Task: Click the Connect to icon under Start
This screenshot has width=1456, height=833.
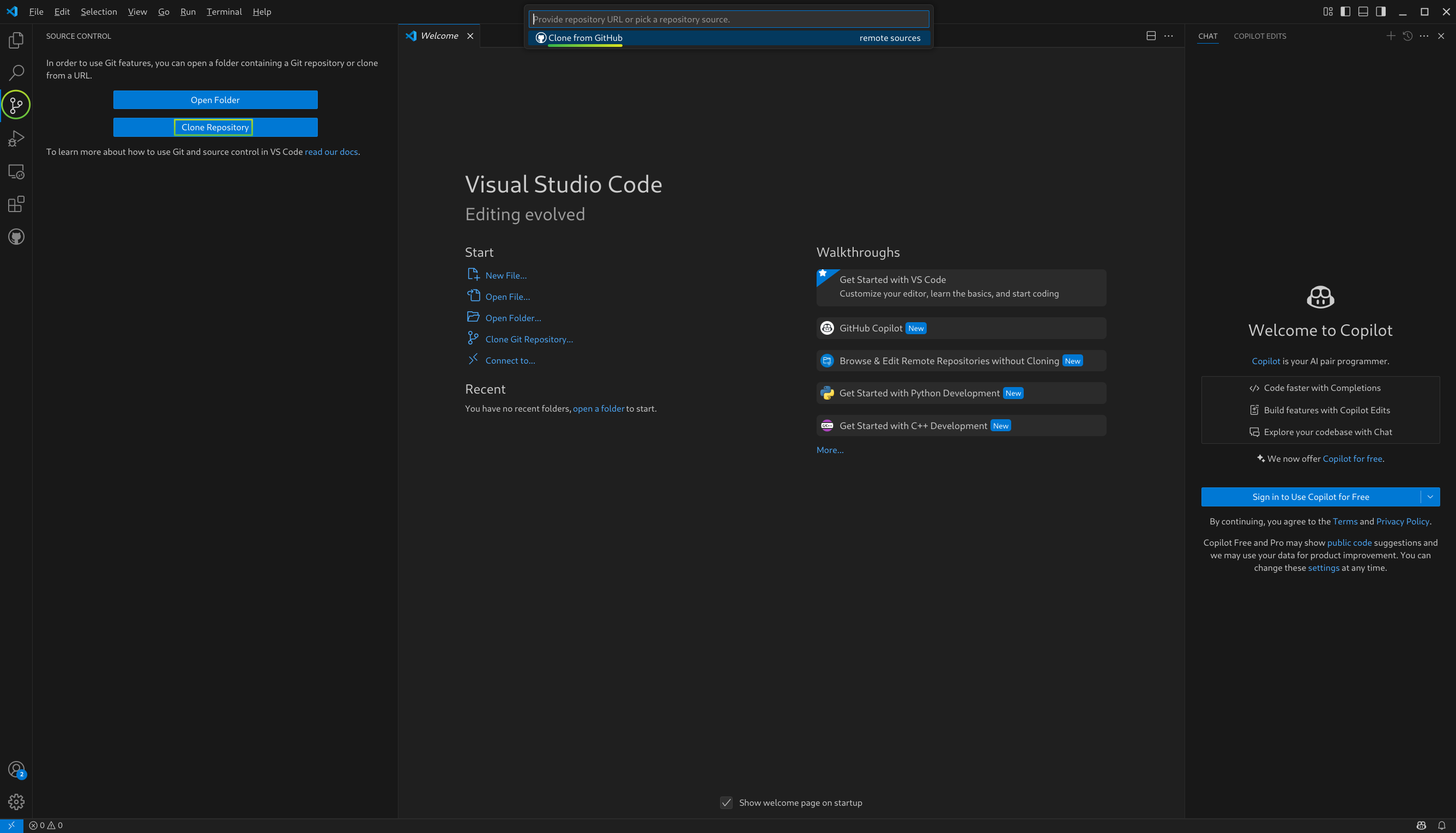Action: click(473, 359)
